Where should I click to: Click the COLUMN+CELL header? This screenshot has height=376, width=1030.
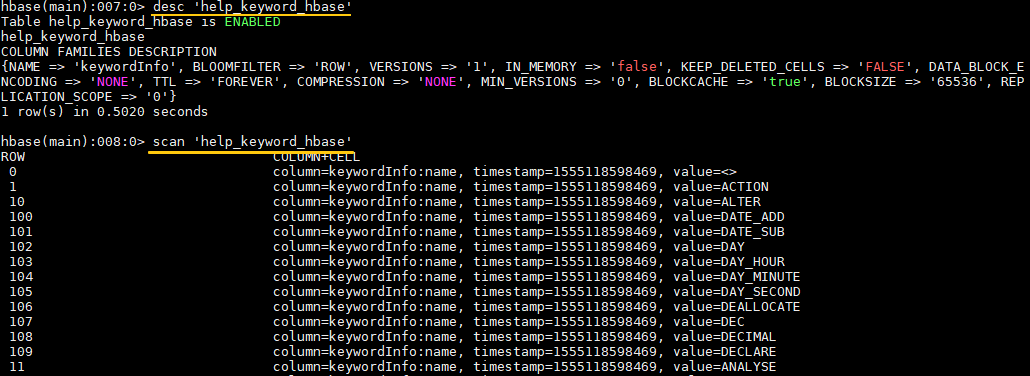317,158
